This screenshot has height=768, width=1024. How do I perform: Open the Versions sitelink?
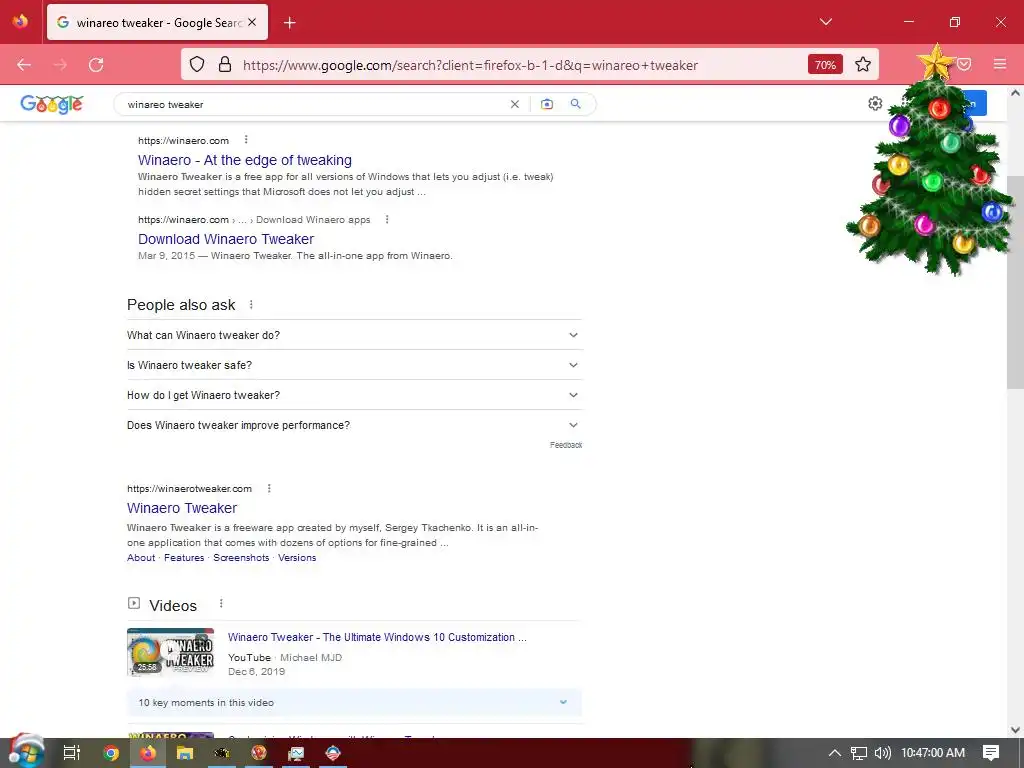pos(297,558)
